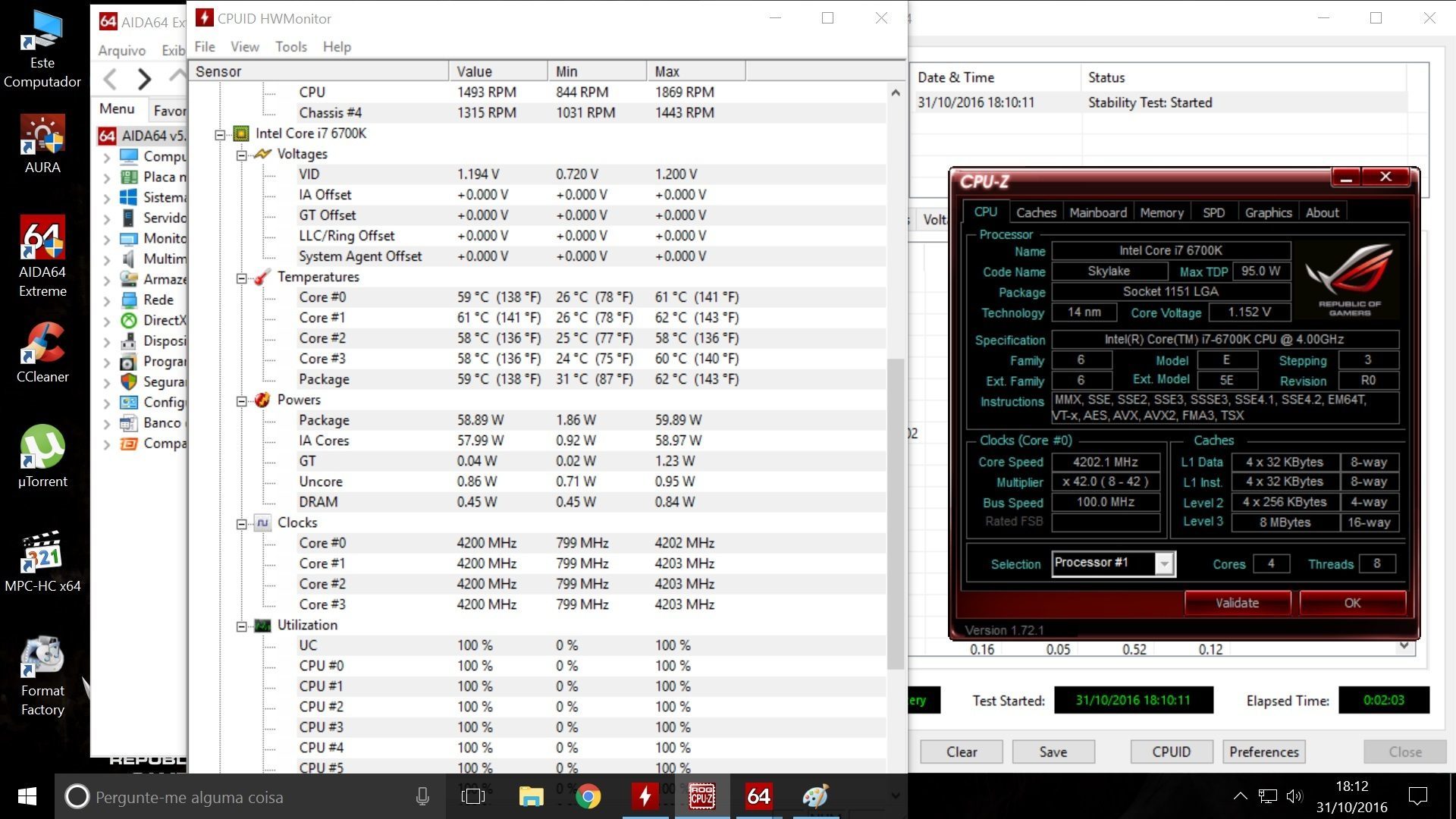Click HWMonitor vertical scrollbar thumb

tap(896, 513)
